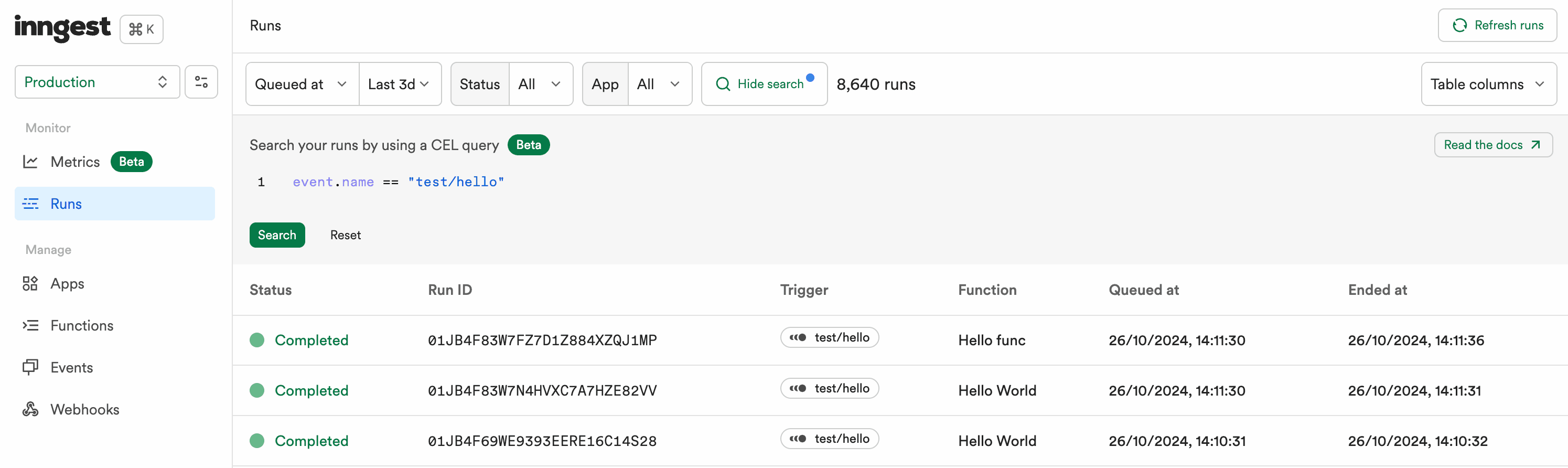1568x468 pixels.
Task: Click the Queued at column header
Action: [1144, 290]
